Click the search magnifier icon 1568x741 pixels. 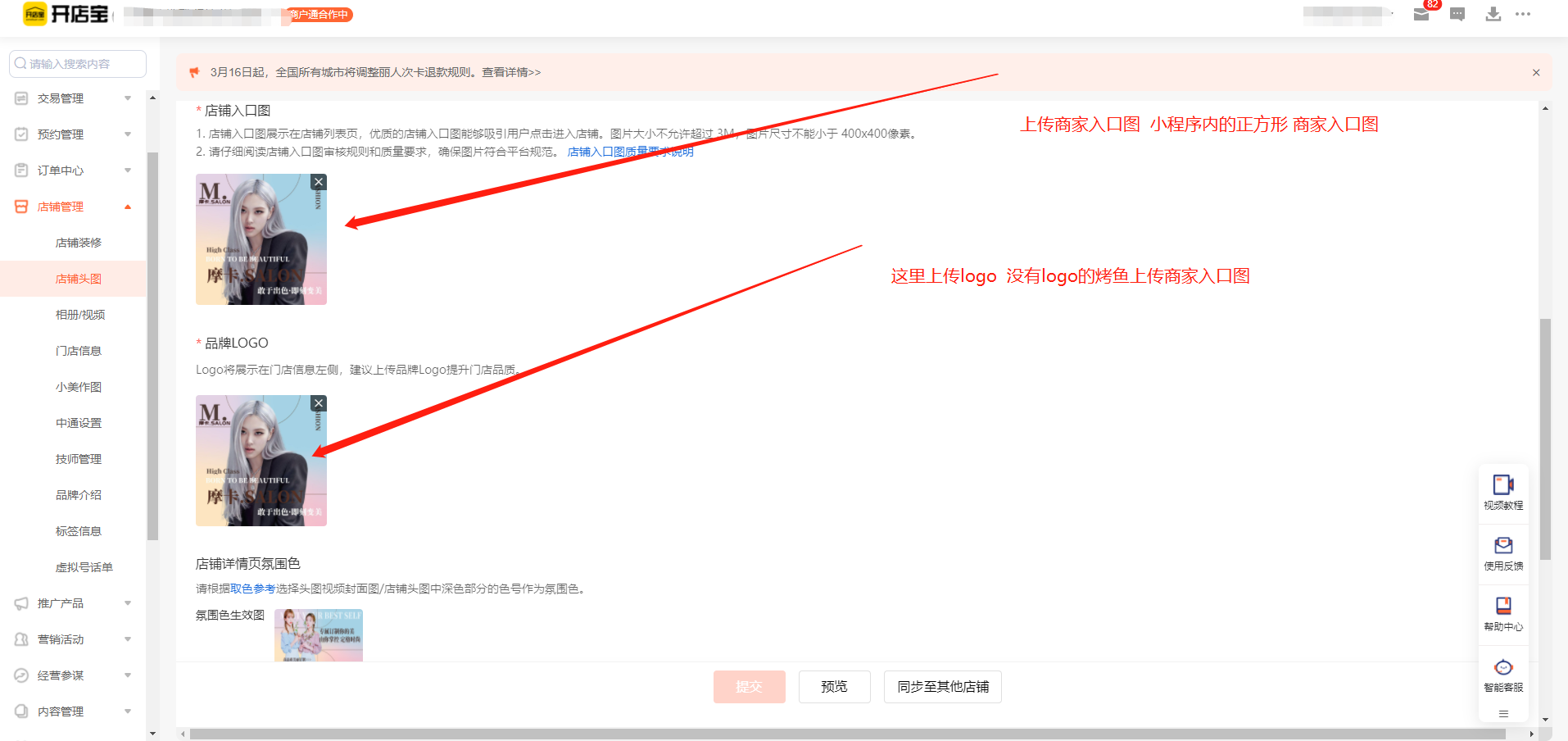pos(20,63)
